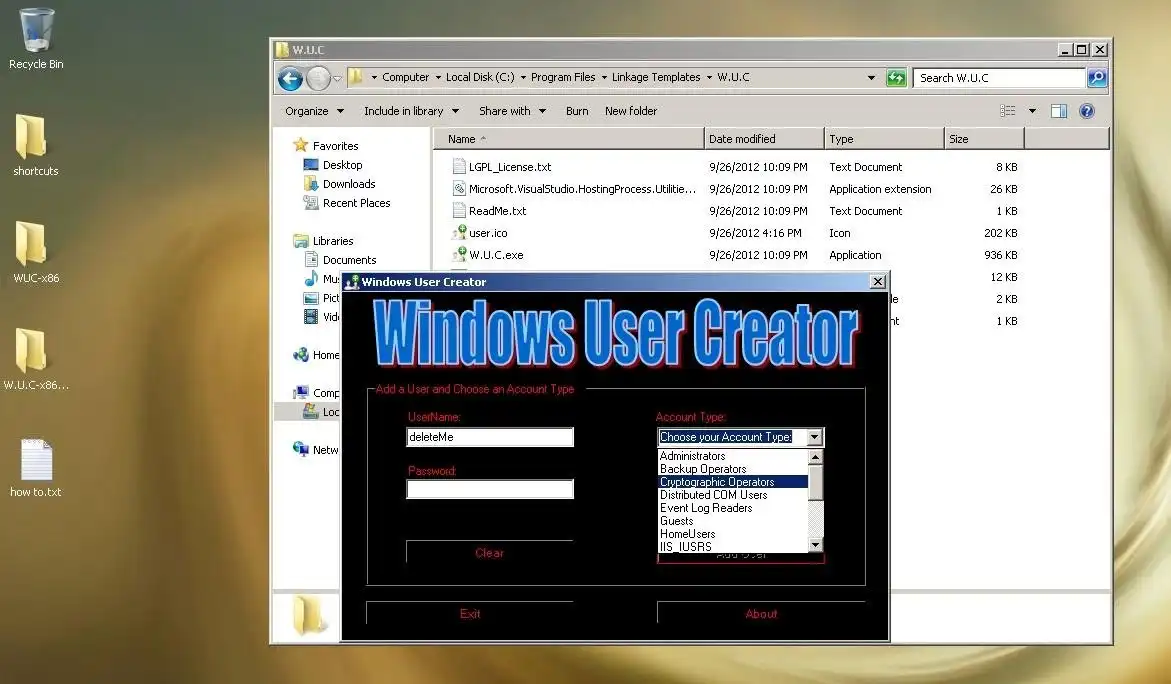The image size is (1171, 684).
Task: Click the ReadMe.txt file icon
Action: click(459, 211)
